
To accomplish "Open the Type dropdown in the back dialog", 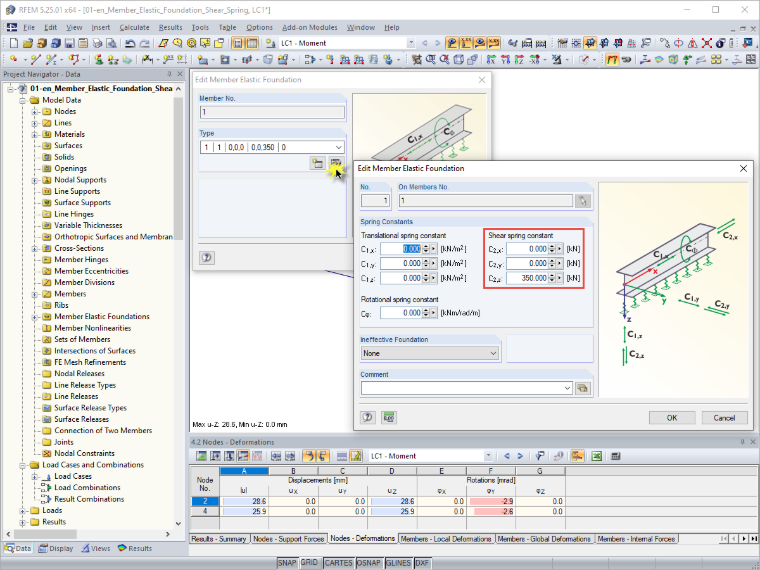I will (338, 147).
